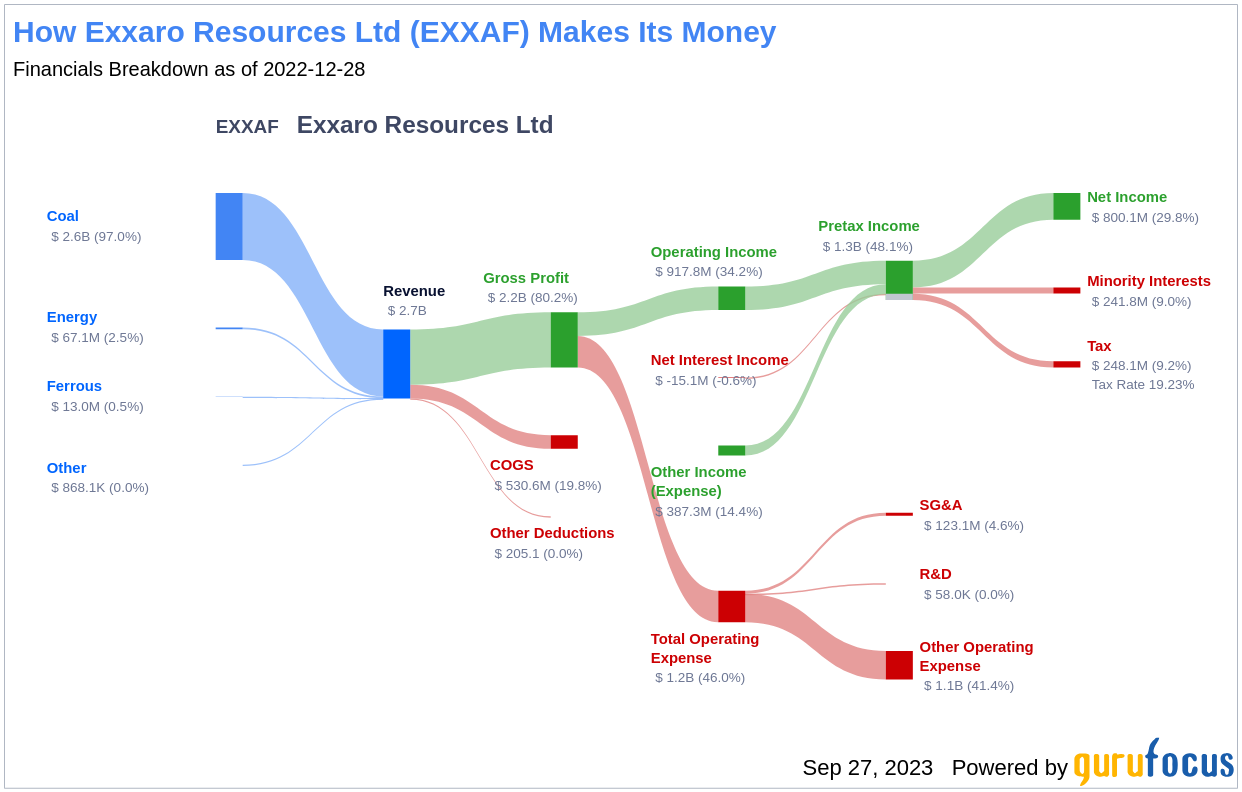Click the blue Revenue node bar
Viewport: 1242px width, 792px height.
396,364
